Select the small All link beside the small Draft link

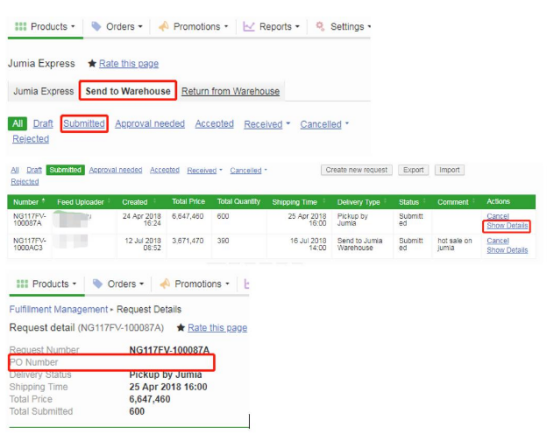coord(15,170)
